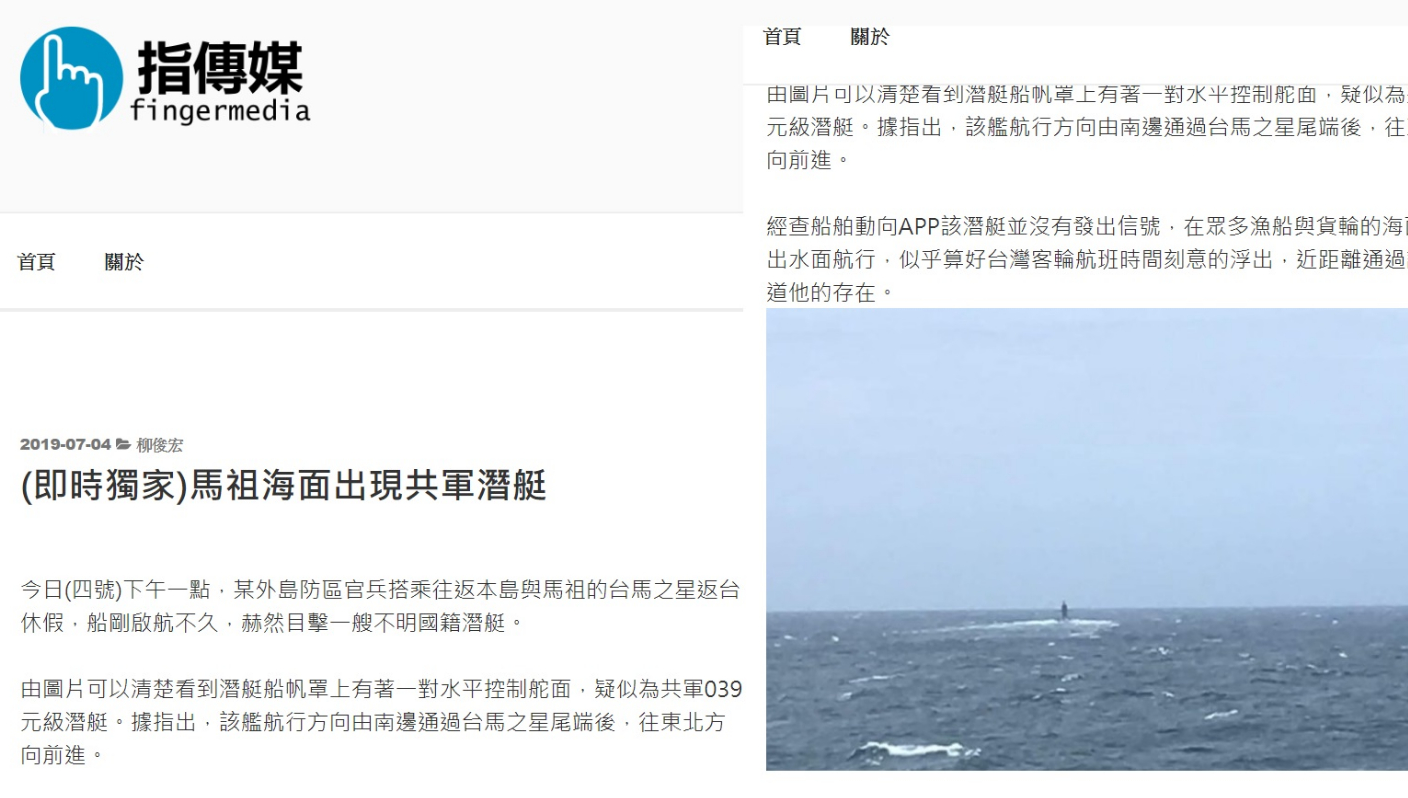The width and height of the screenshot is (1408, 798).
Task: Click the paragraph beginning 今日(四號)下午一點
Action: point(380,606)
